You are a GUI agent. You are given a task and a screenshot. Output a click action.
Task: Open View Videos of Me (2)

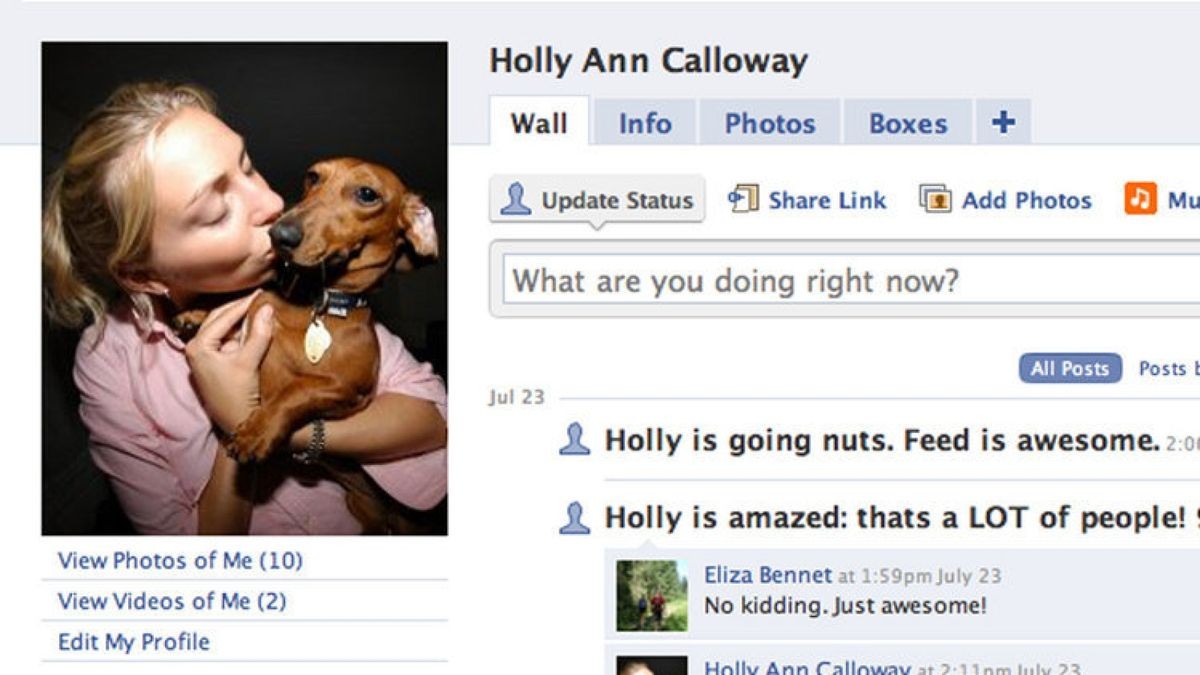(x=172, y=601)
